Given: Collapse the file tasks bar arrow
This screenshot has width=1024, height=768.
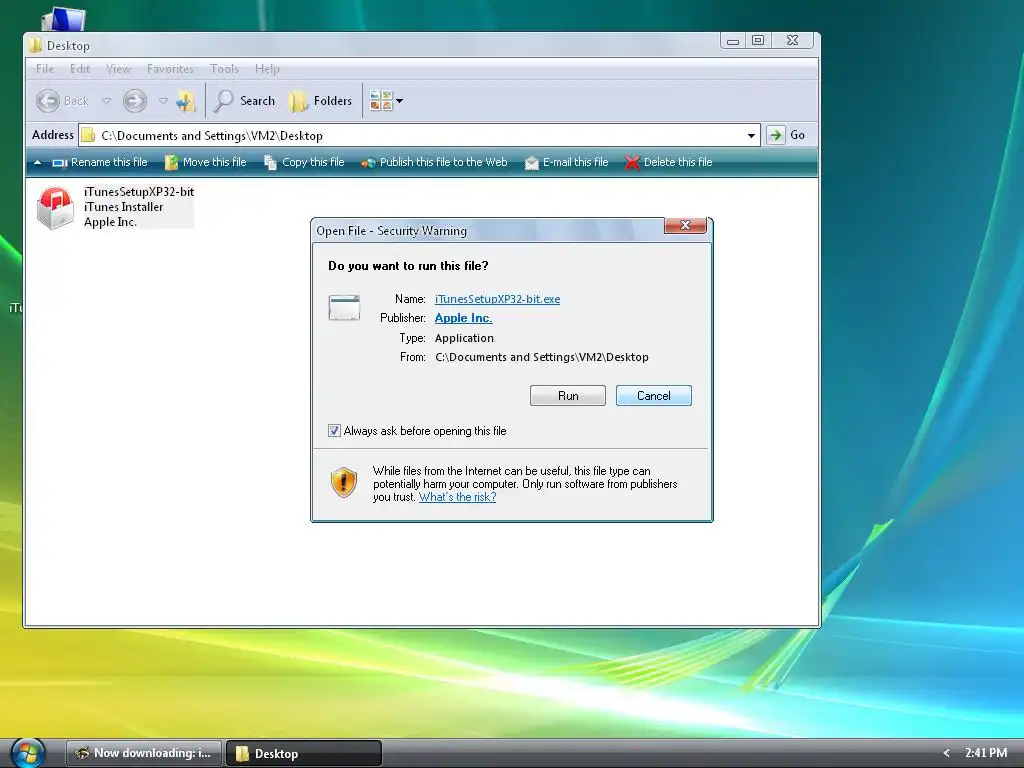Looking at the screenshot, I should (38, 163).
